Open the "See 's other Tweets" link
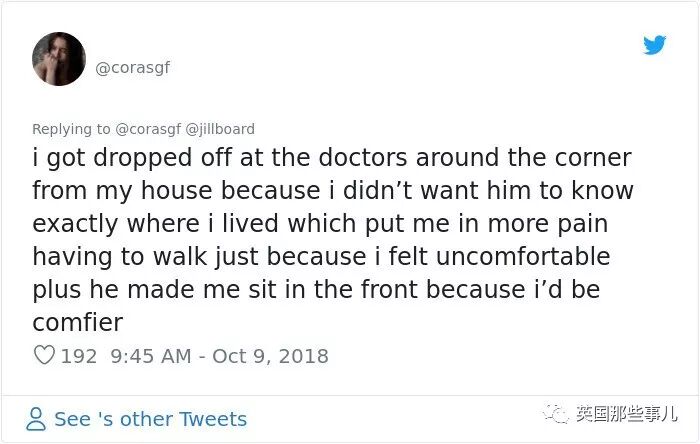This screenshot has height=444, width=700. [150, 419]
